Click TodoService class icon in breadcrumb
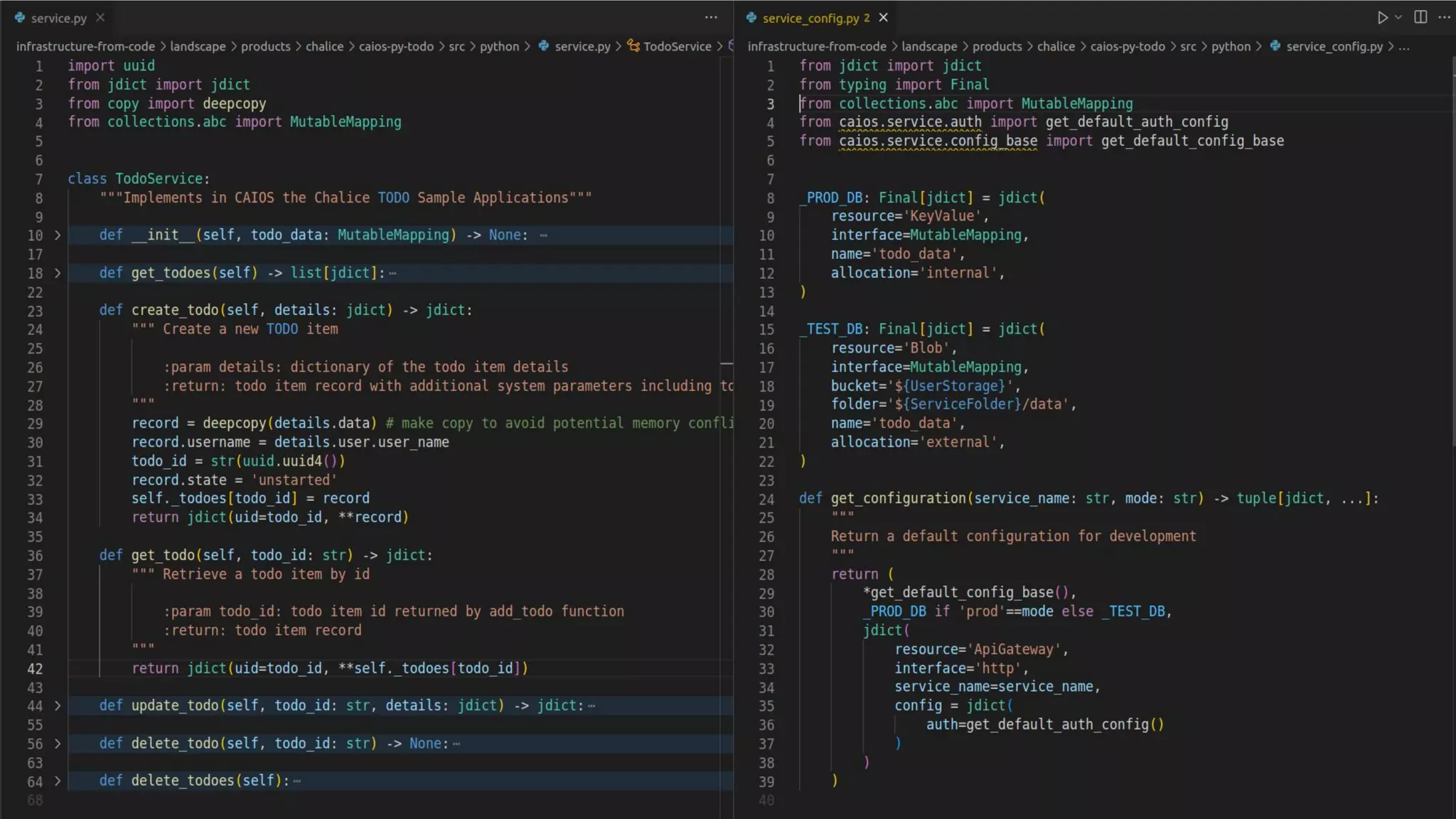 click(633, 46)
